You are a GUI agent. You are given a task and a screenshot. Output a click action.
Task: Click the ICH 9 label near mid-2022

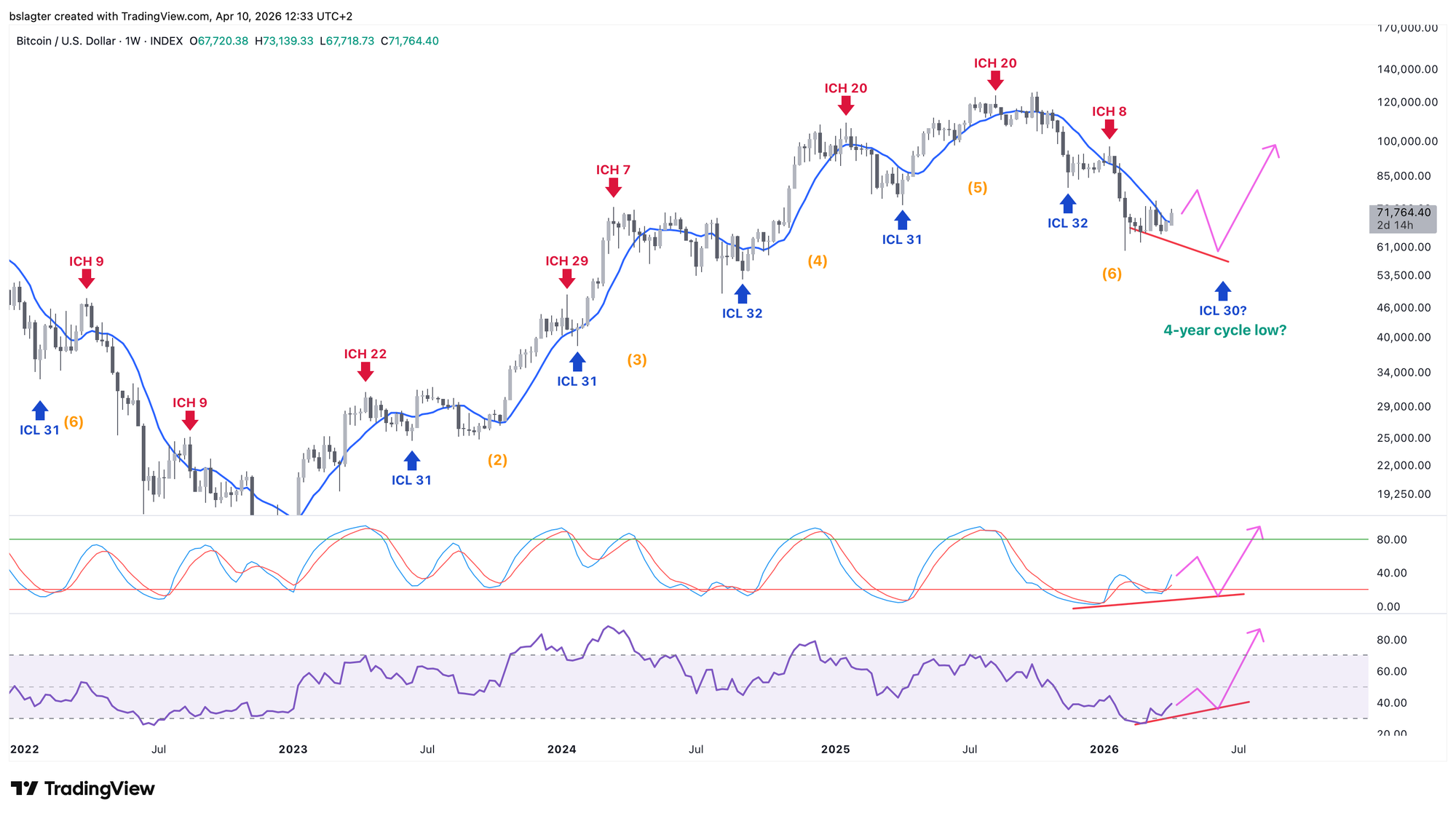pos(189,403)
